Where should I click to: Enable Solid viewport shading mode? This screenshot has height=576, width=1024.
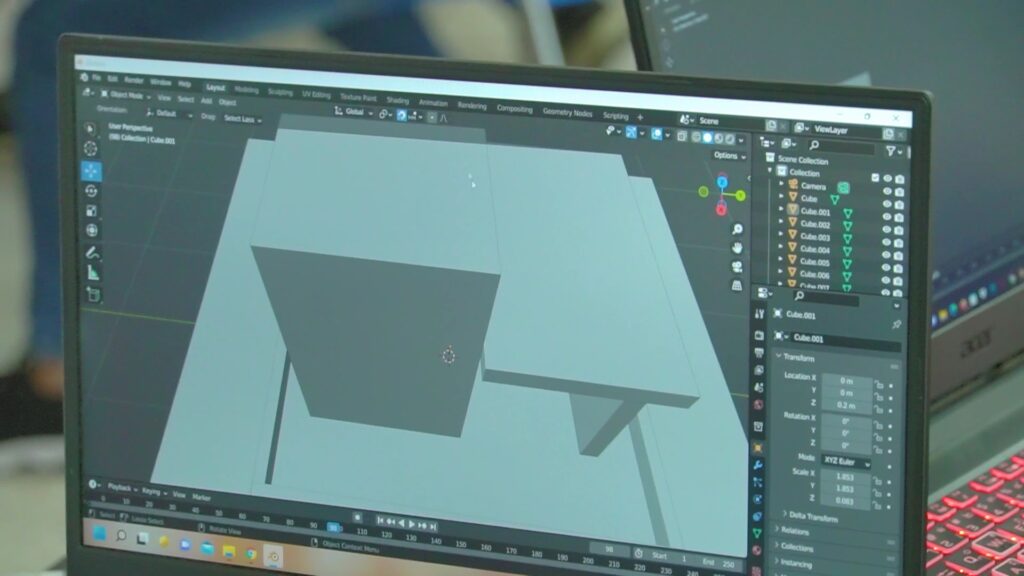pyautogui.click(x=707, y=138)
